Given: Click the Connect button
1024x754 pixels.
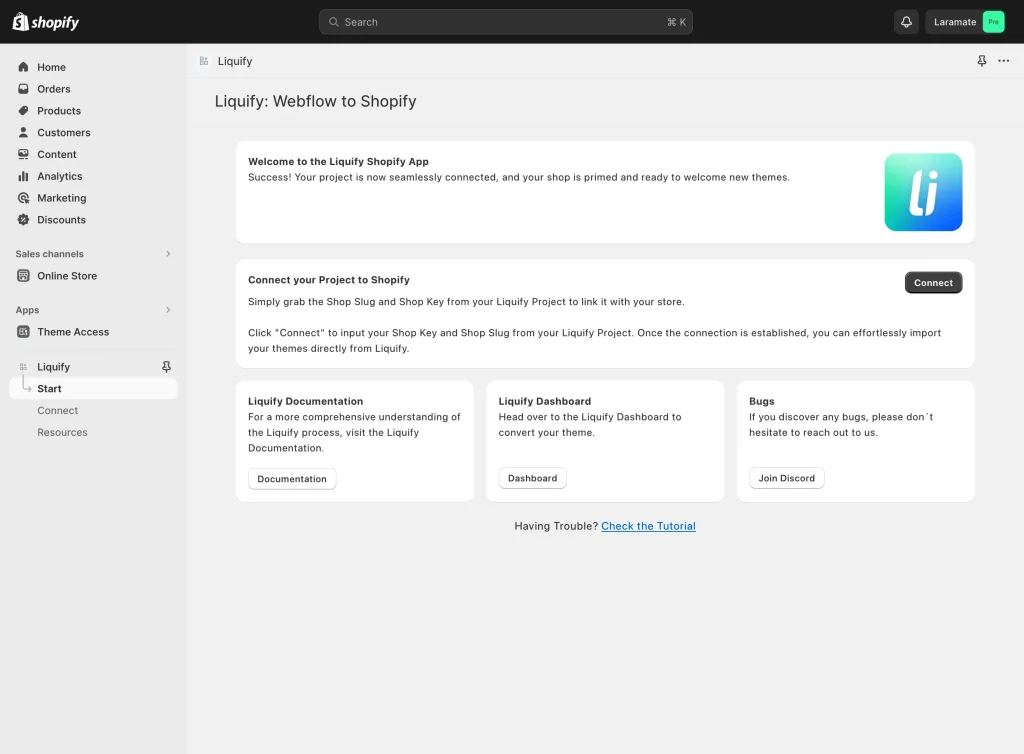Looking at the screenshot, I should point(933,283).
